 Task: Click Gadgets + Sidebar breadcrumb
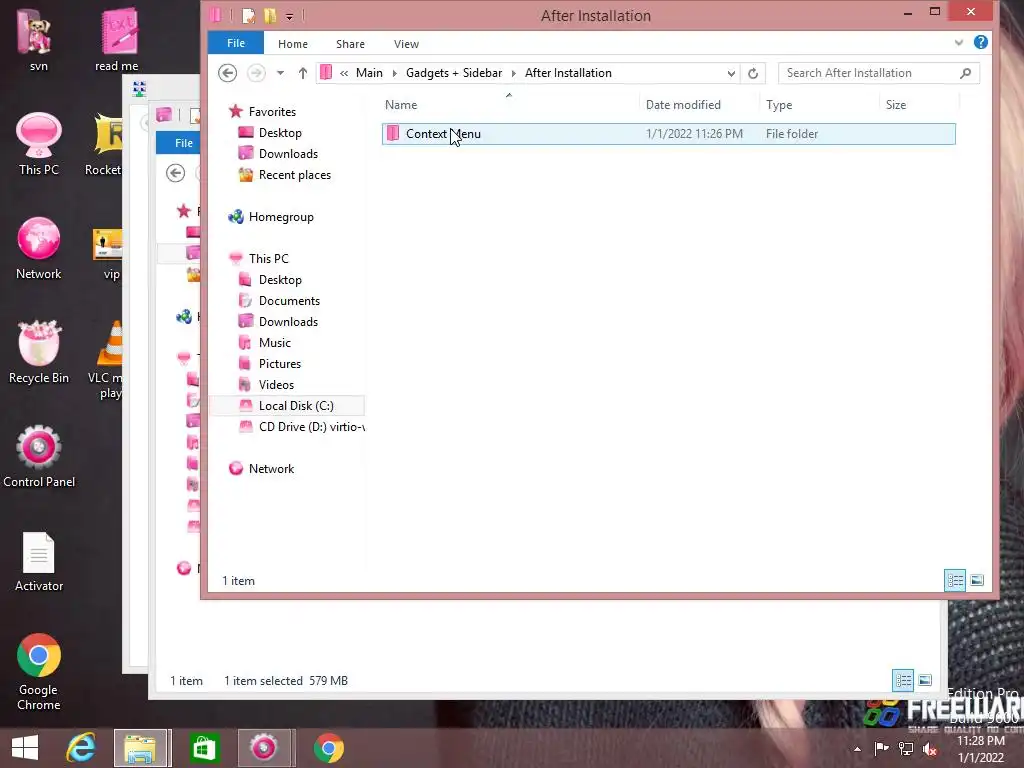(x=454, y=73)
